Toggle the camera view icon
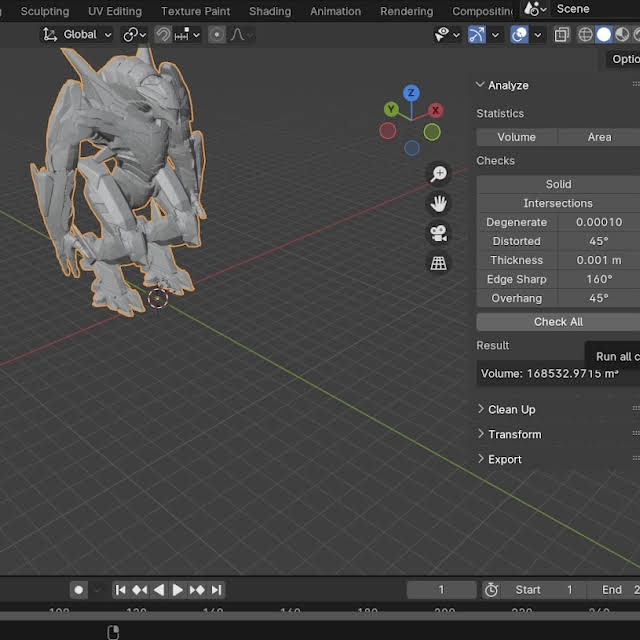640x640 pixels. coord(438,233)
